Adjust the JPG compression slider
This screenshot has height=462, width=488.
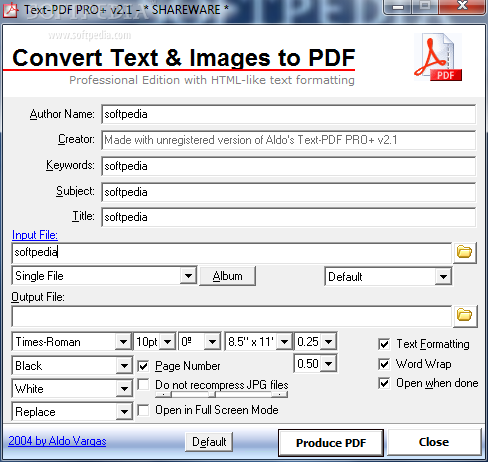221,395
